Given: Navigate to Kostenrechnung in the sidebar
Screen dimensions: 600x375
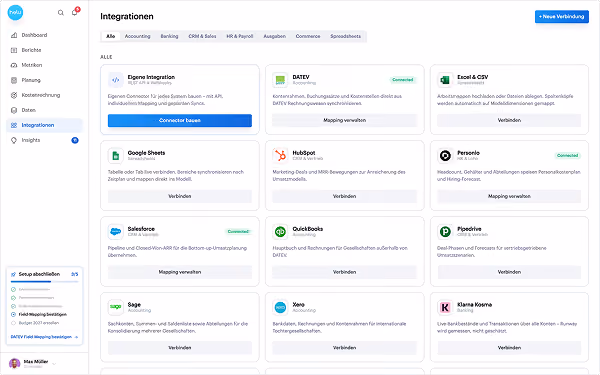Looking at the screenshot, I should point(44,95).
